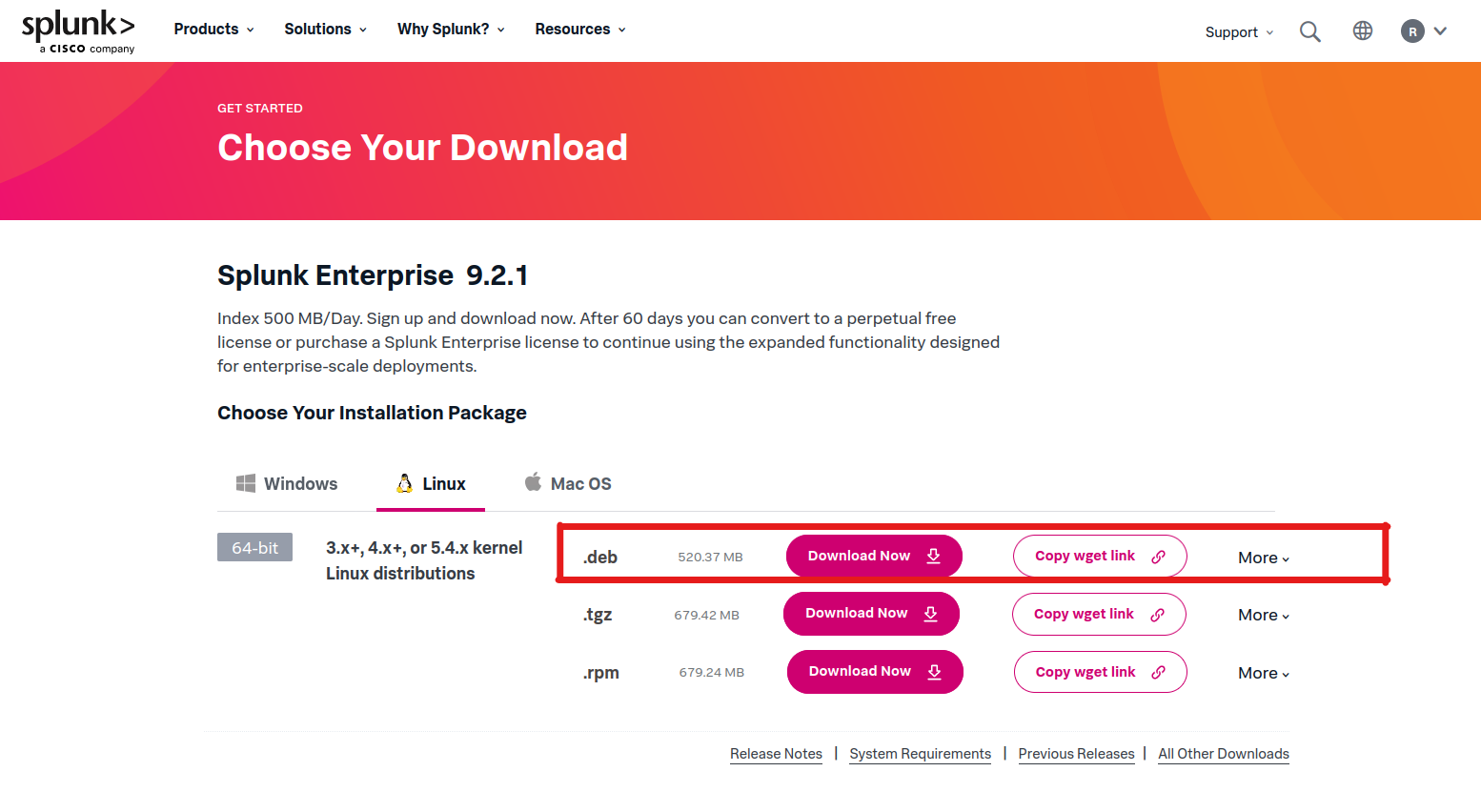Viewport: 1481px width, 812px height.
Task: Copy wget link for .rpm package
Action: click(x=1101, y=672)
